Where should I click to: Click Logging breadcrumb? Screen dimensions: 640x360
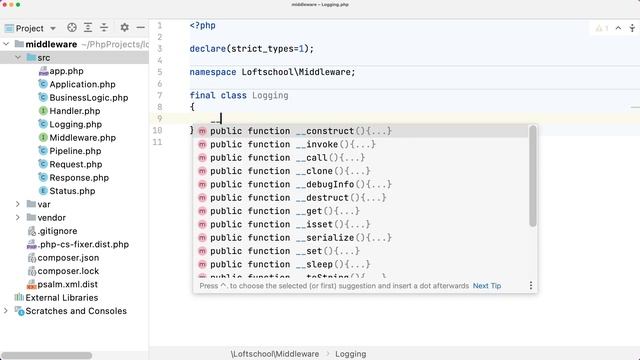coord(351,354)
